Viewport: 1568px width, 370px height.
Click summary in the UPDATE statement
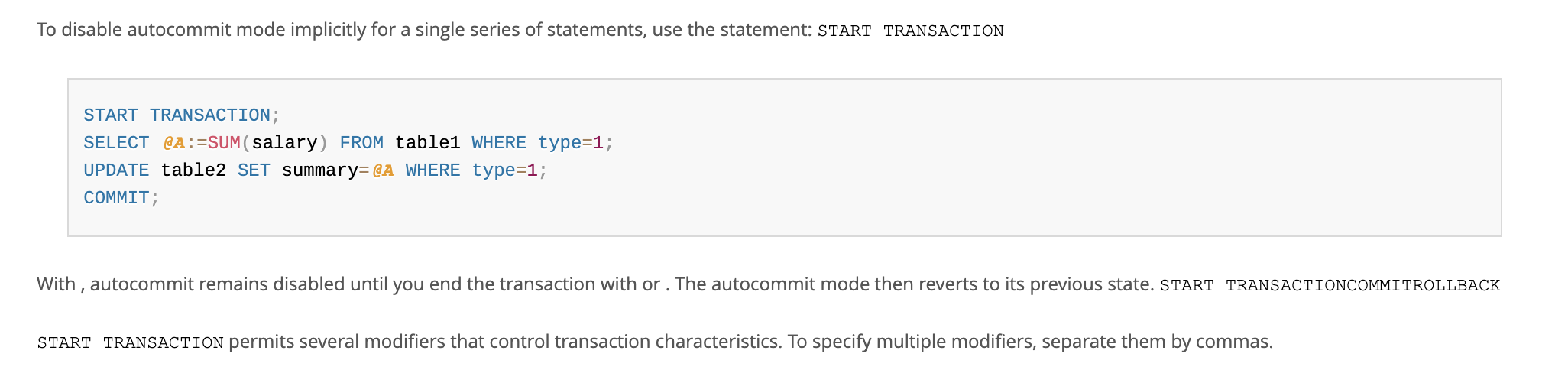point(319,170)
